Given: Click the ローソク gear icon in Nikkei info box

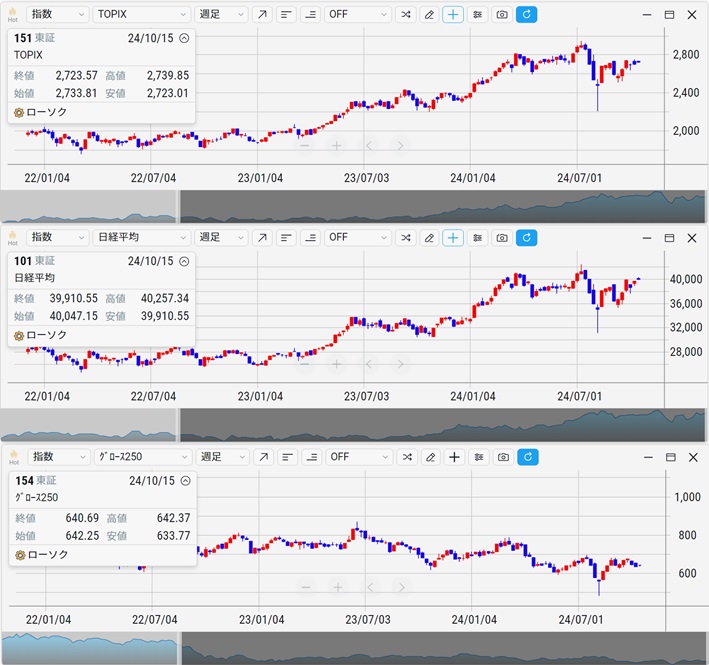Looking at the screenshot, I should tap(19, 335).
